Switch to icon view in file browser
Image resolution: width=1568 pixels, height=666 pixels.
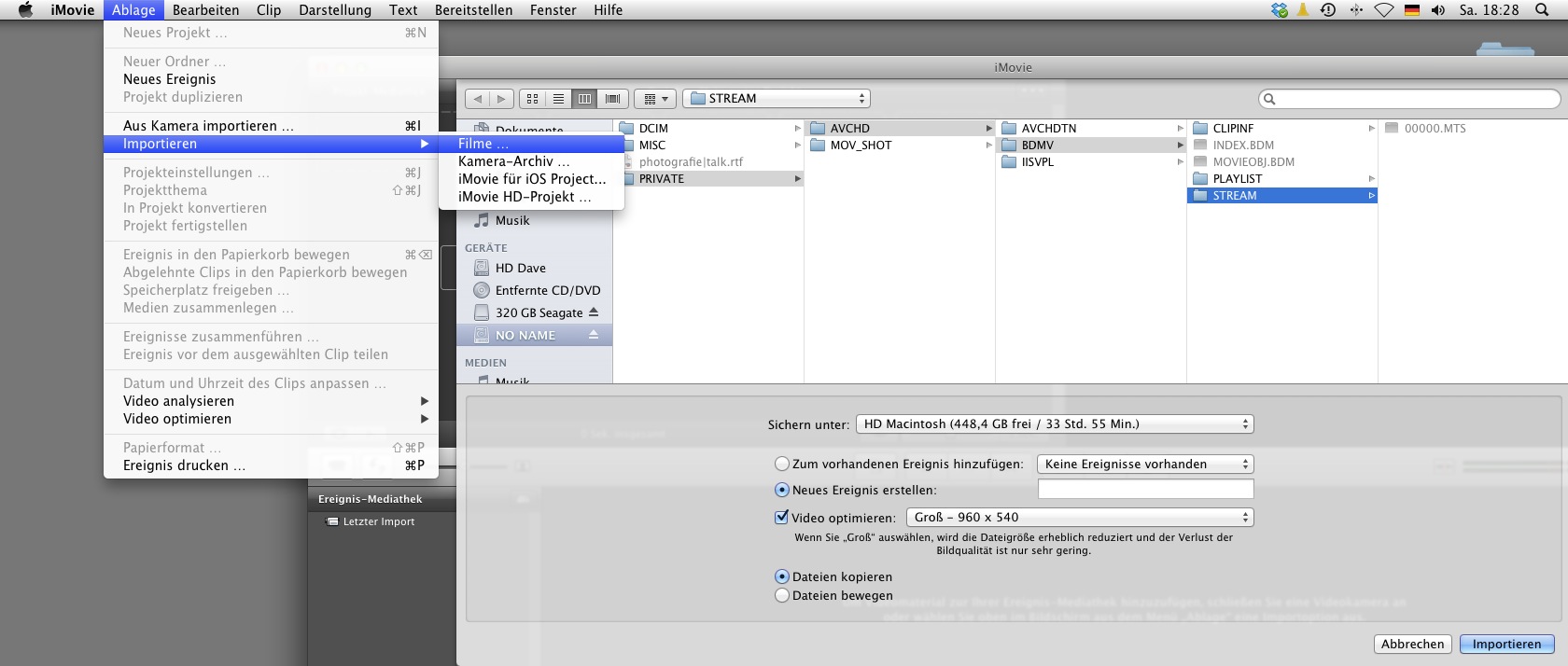tap(532, 99)
